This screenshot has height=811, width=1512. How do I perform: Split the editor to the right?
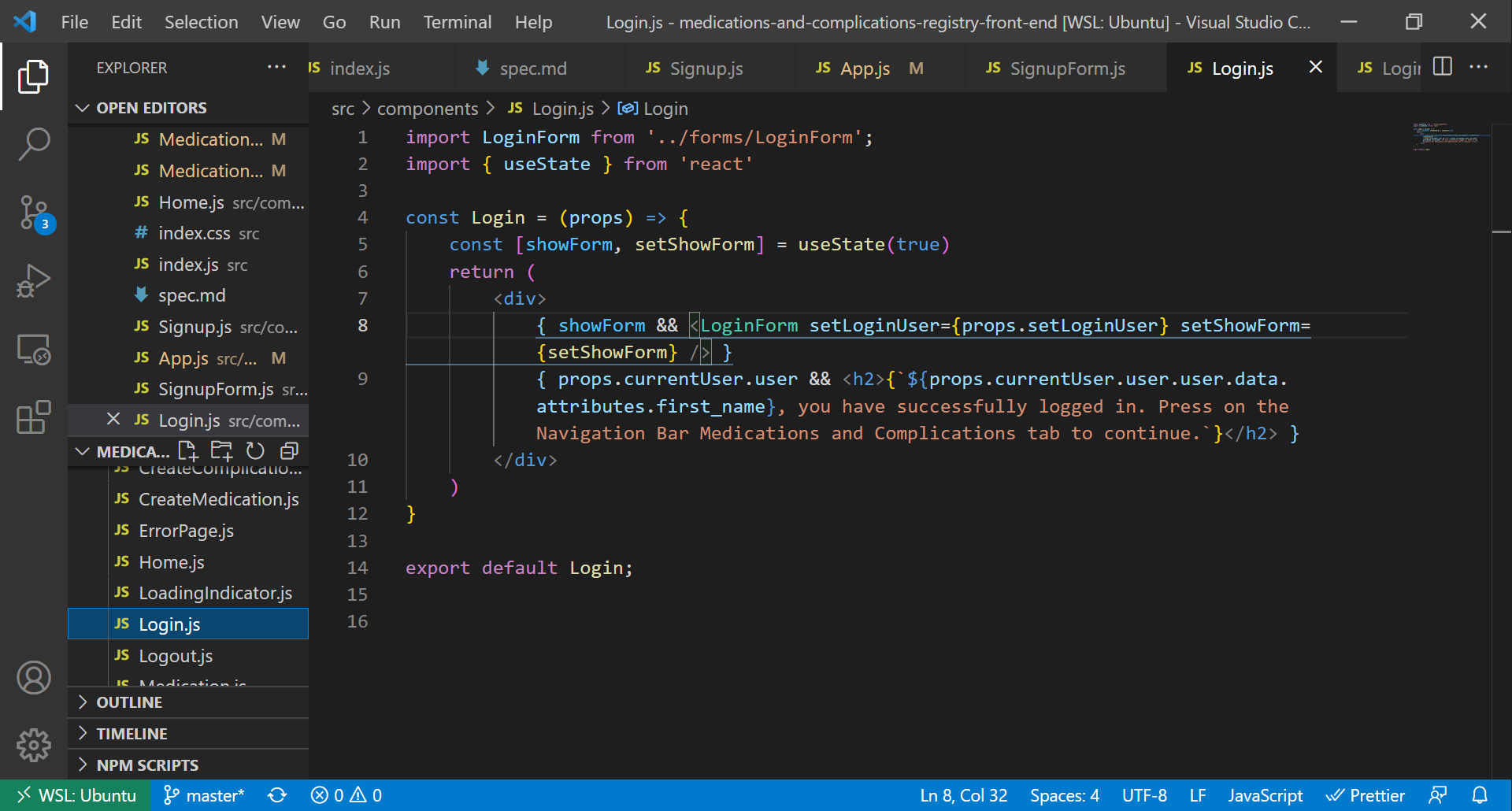(x=1442, y=67)
